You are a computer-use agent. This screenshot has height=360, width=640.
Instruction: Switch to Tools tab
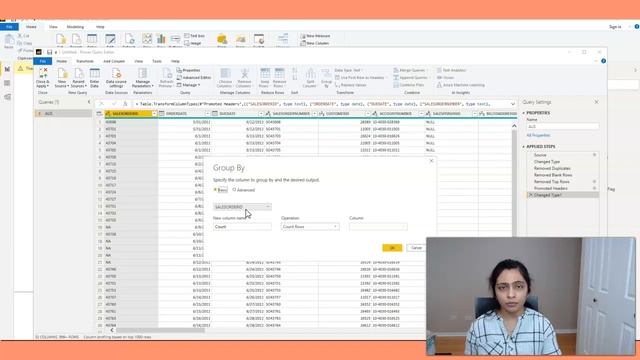click(x=157, y=61)
